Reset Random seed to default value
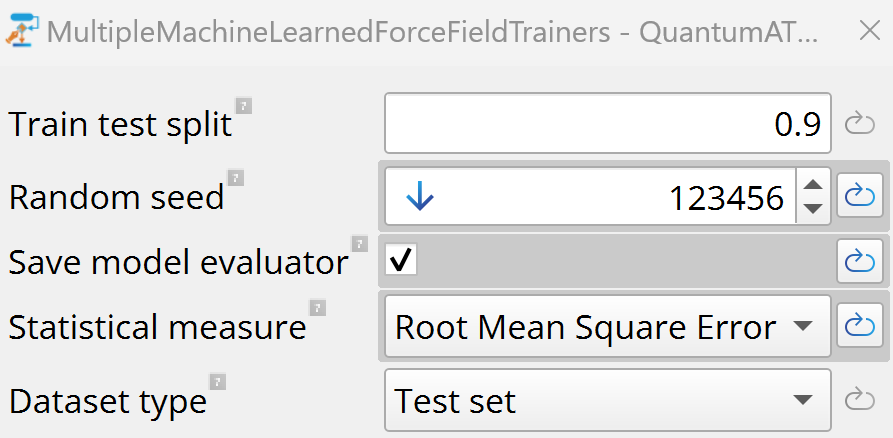893x438 pixels. 860,197
